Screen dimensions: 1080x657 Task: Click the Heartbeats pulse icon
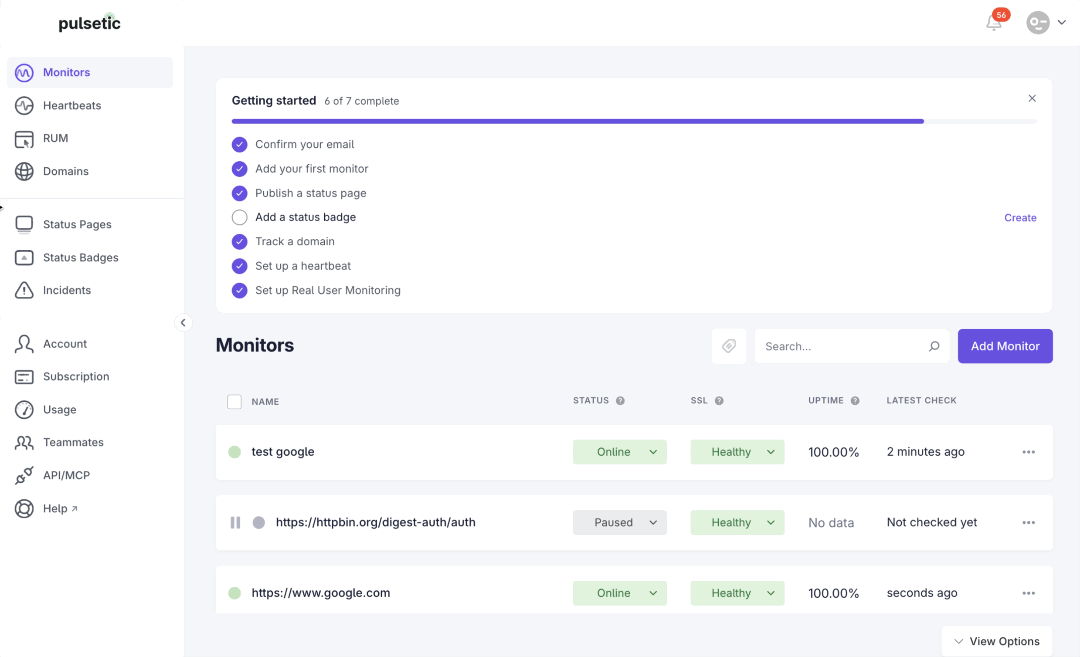(24, 105)
